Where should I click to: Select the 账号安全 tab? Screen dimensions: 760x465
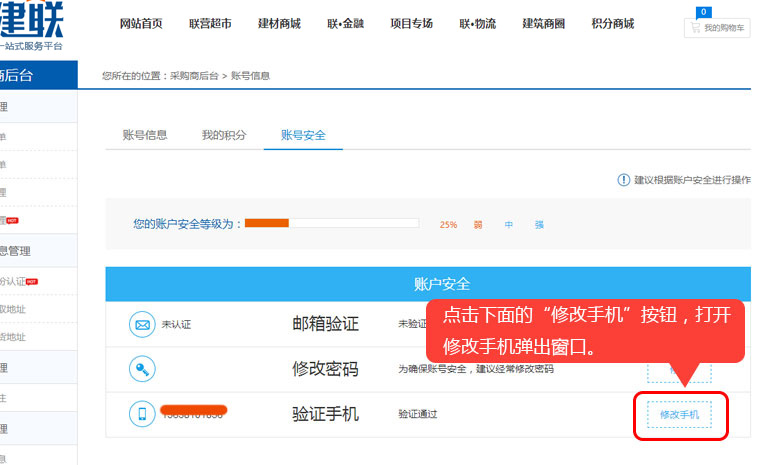[x=303, y=135]
